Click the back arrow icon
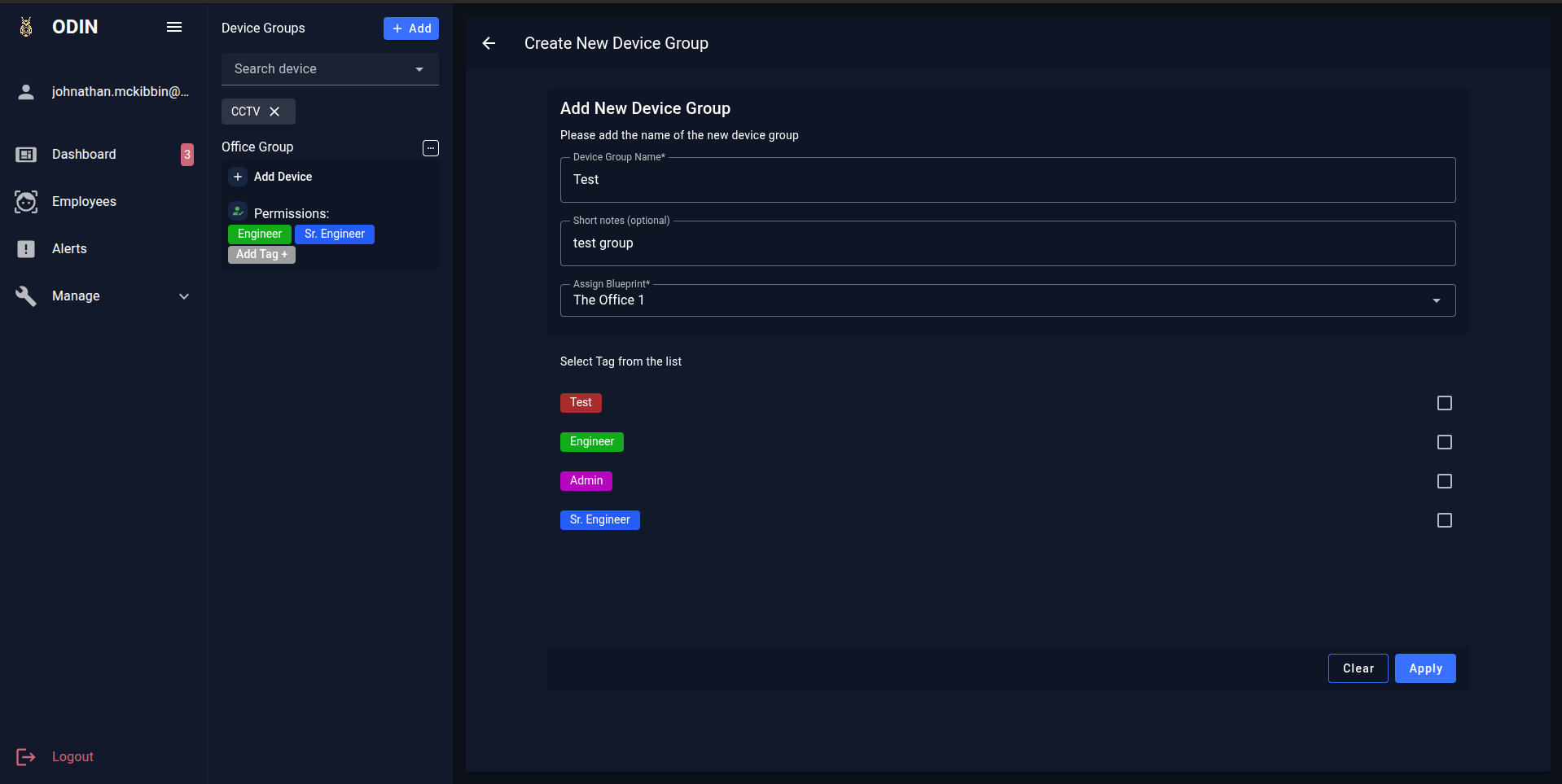The height and width of the screenshot is (784, 1562). tap(489, 43)
